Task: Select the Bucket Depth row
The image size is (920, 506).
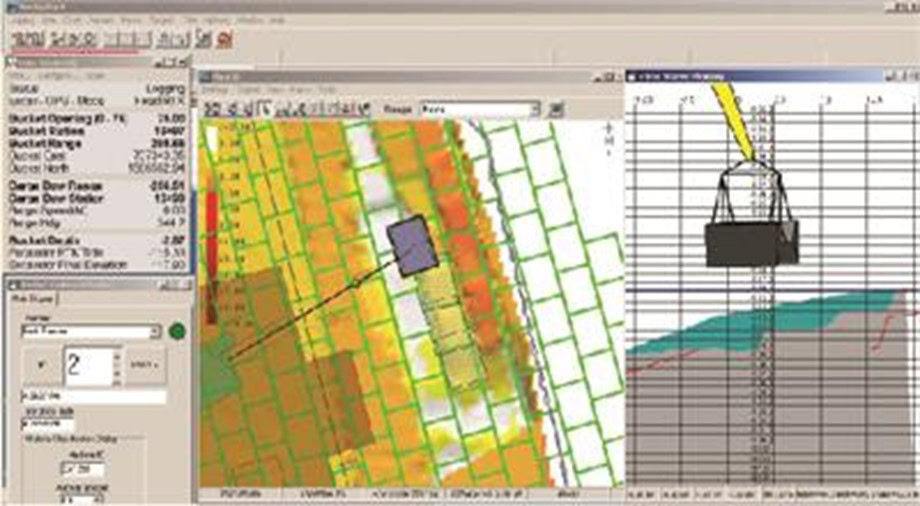Action: (x=97, y=241)
